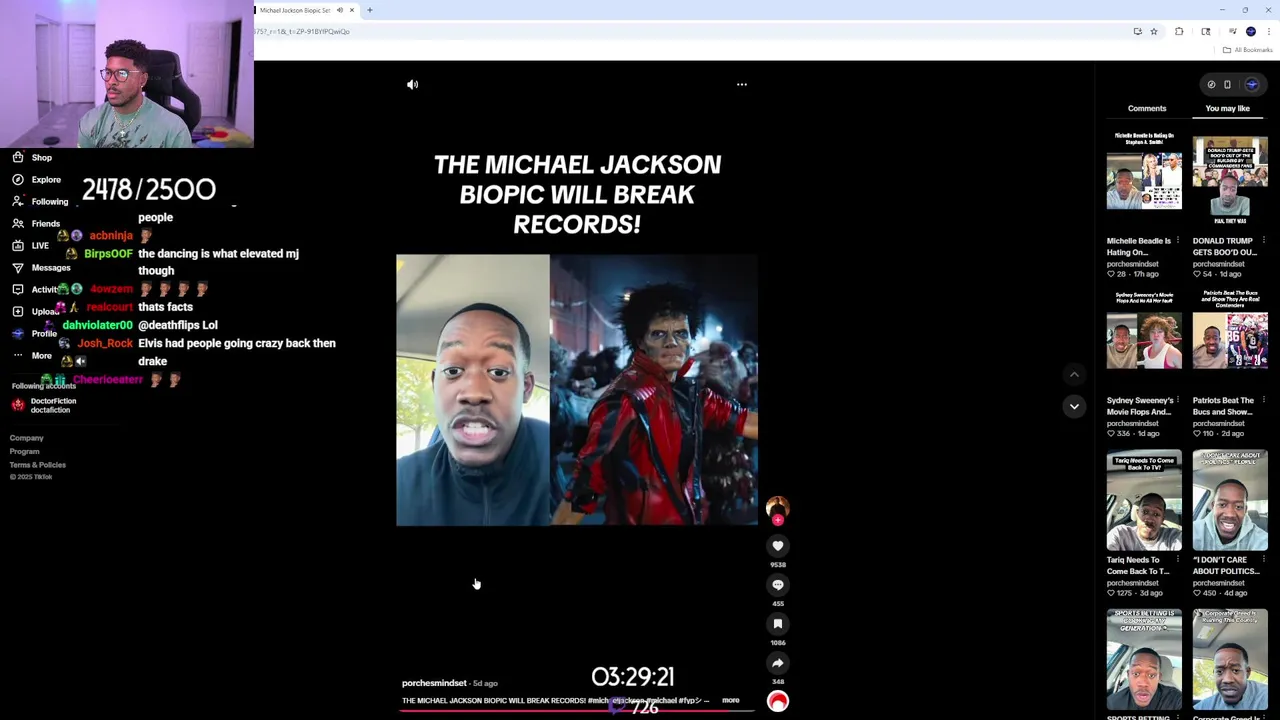Open the LIVE section

[30, 245]
